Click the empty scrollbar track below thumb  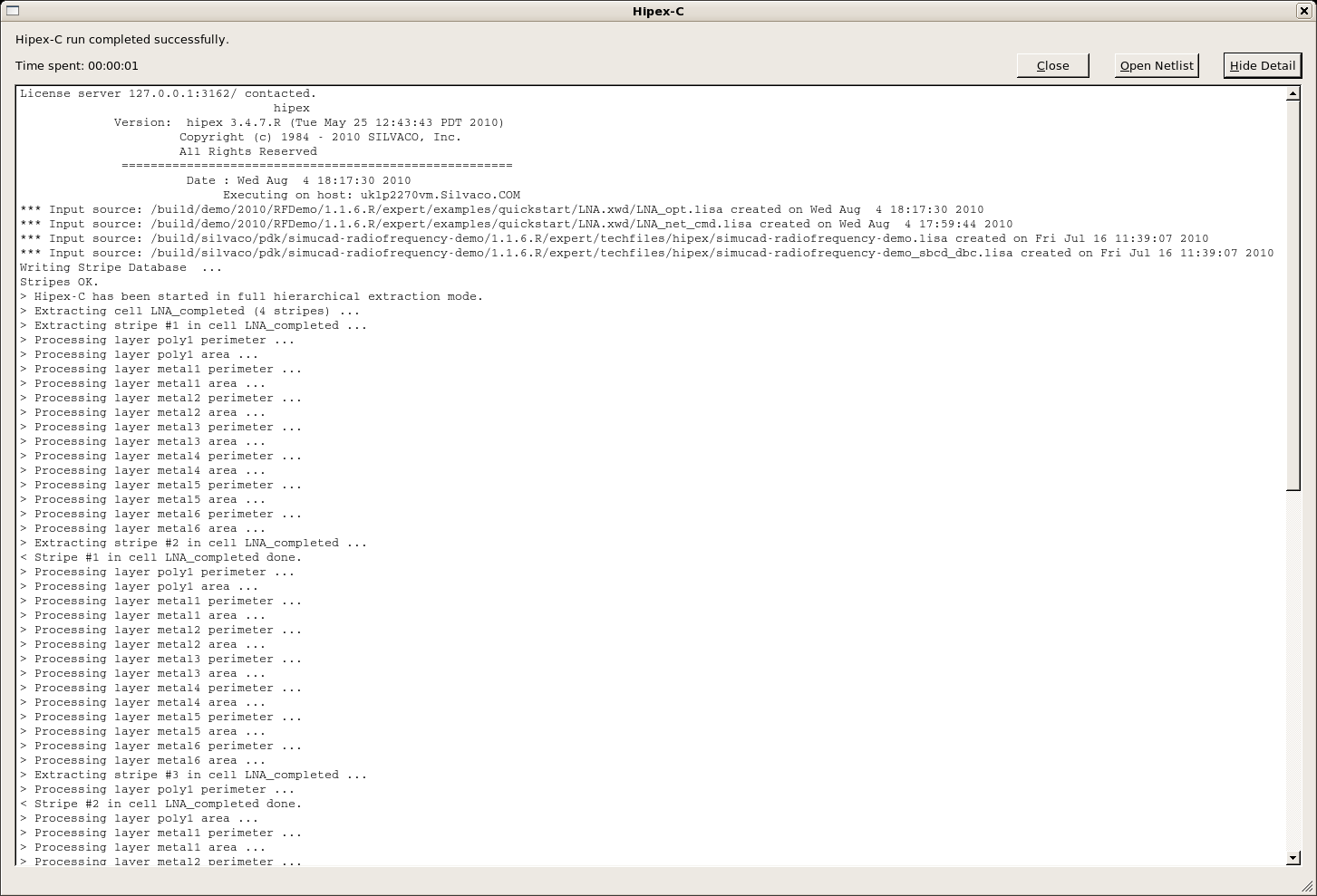[1293, 670]
